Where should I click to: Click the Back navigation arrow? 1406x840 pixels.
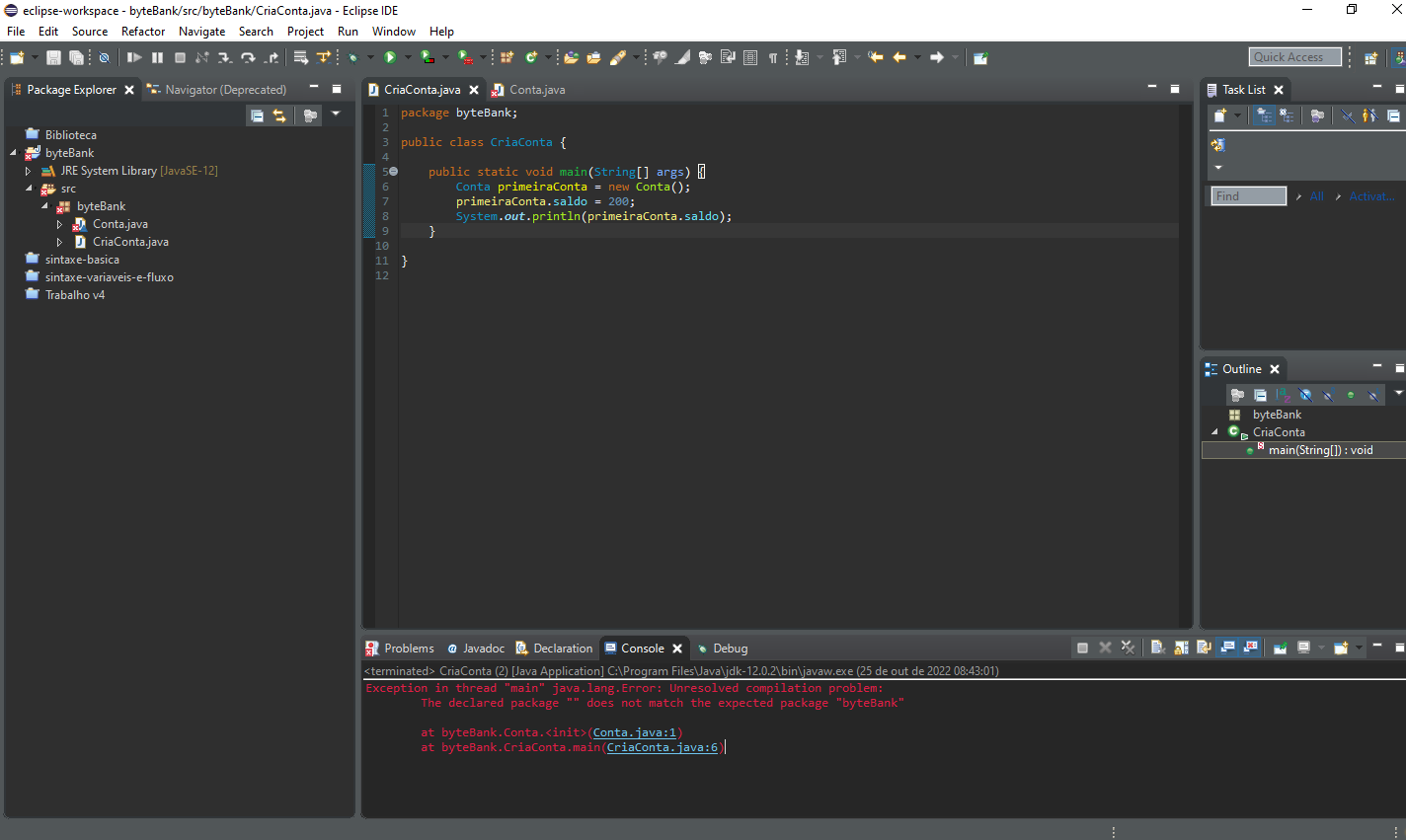coord(899,57)
